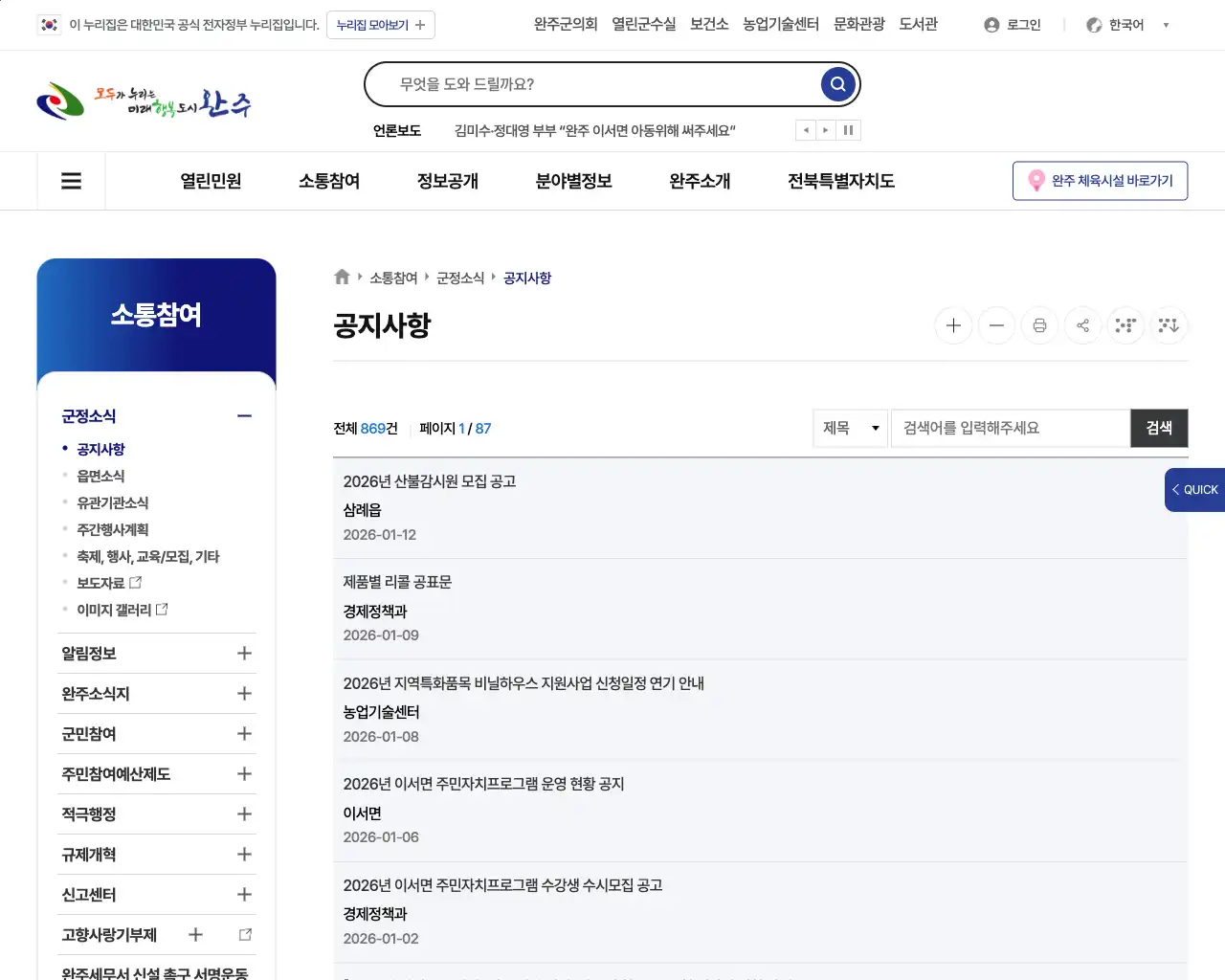Expand the 알림정보 sidebar section
Image resolution: width=1225 pixels, height=980 pixels.
(x=245, y=653)
